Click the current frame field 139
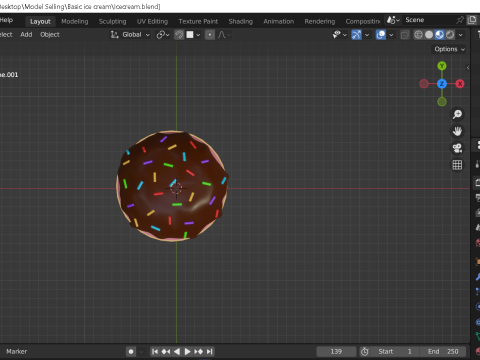 [336, 352]
